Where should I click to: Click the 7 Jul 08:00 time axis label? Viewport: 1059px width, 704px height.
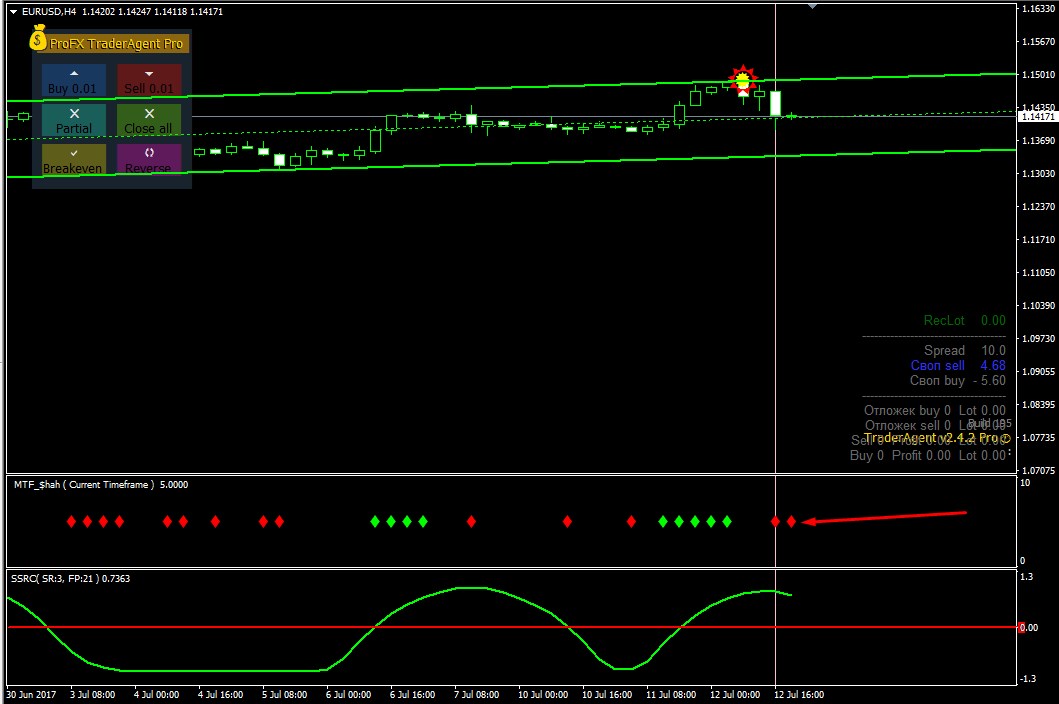pyautogui.click(x=477, y=695)
